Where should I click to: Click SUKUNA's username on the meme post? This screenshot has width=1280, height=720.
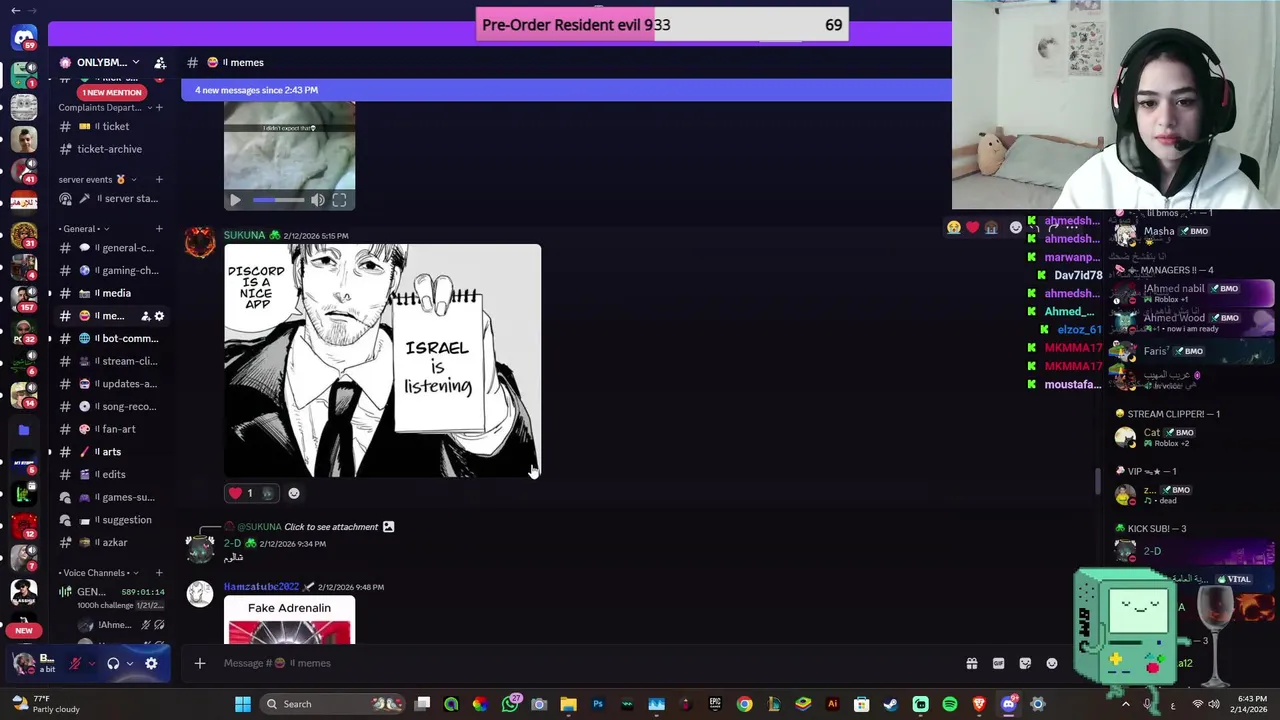(244, 235)
